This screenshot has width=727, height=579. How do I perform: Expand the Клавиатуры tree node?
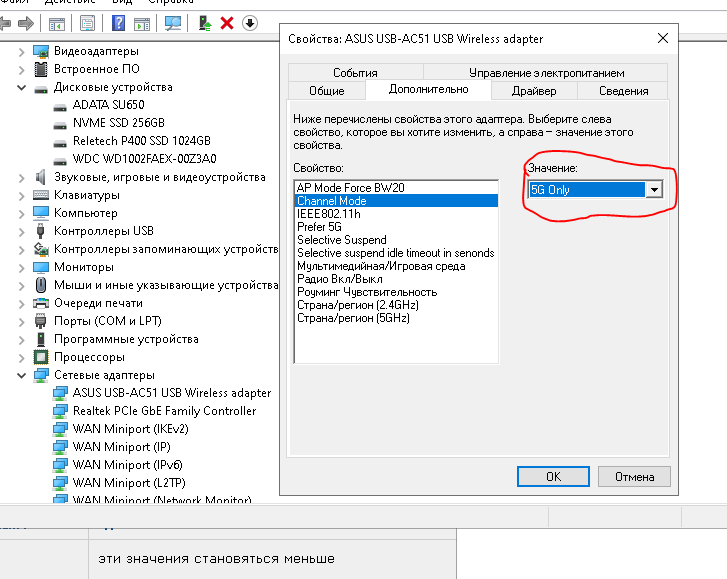pos(21,196)
